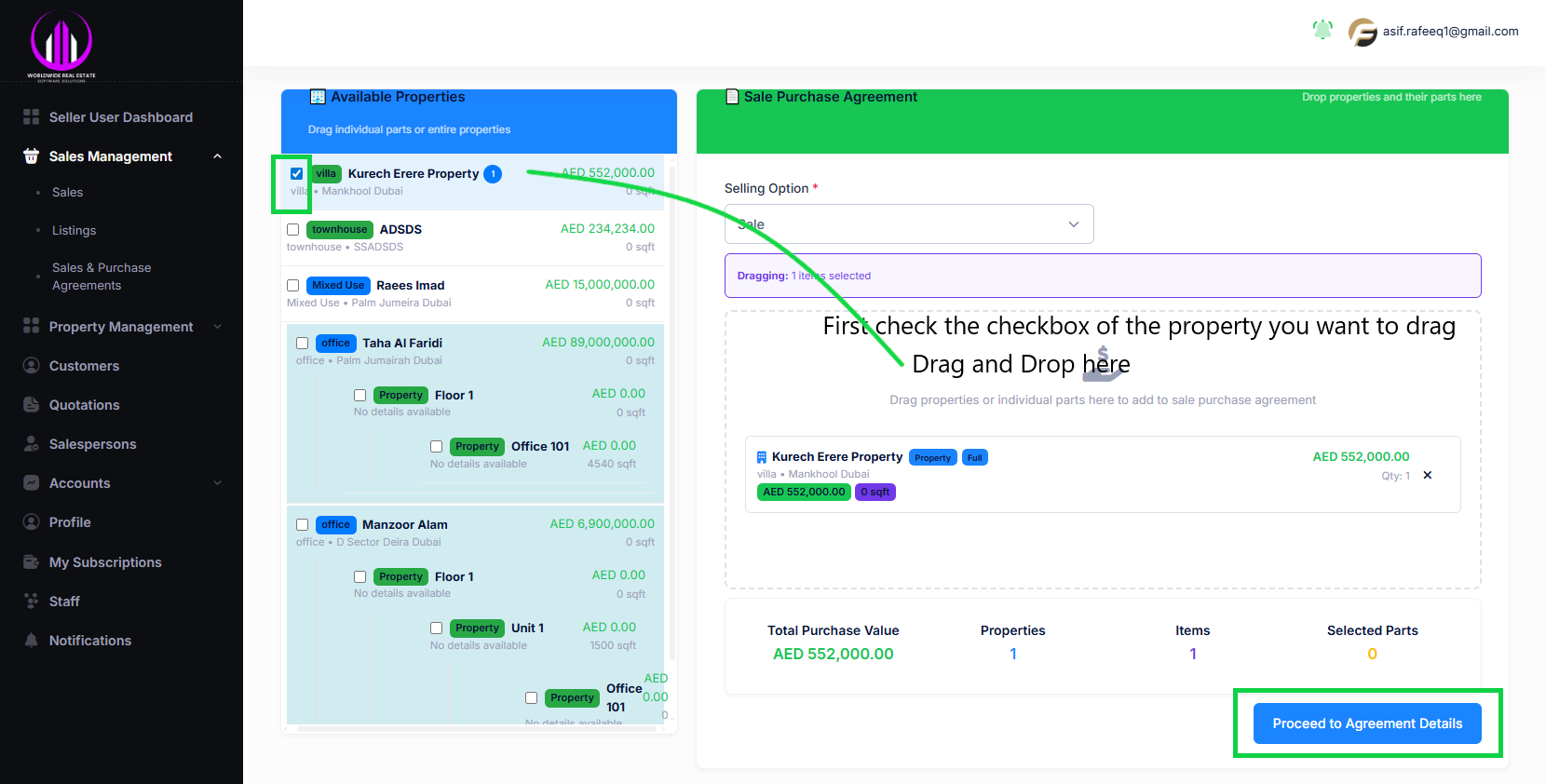This screenshot has height=784, width=1546.
Task: Open user profile avatar icon
Action: tap(1363, 32)
